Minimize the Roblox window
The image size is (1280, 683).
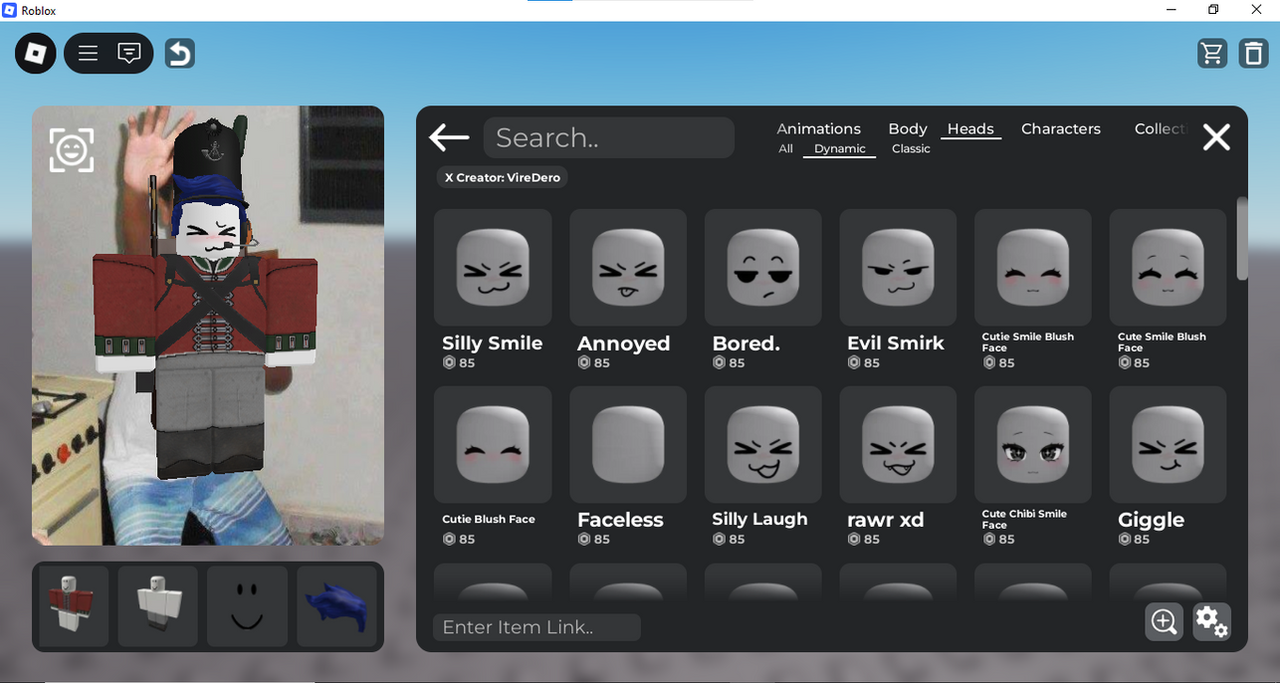[x=1171, y=10]
